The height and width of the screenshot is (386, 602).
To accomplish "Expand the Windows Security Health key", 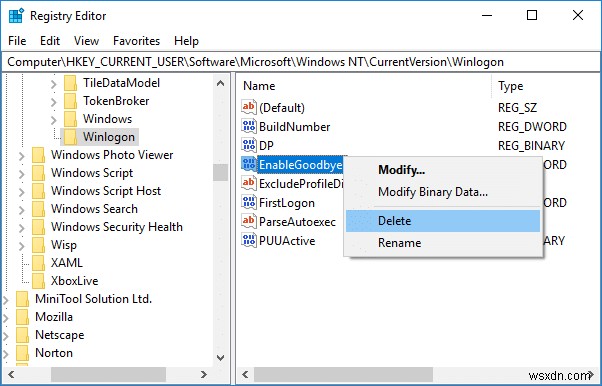I will click(22, 228).
